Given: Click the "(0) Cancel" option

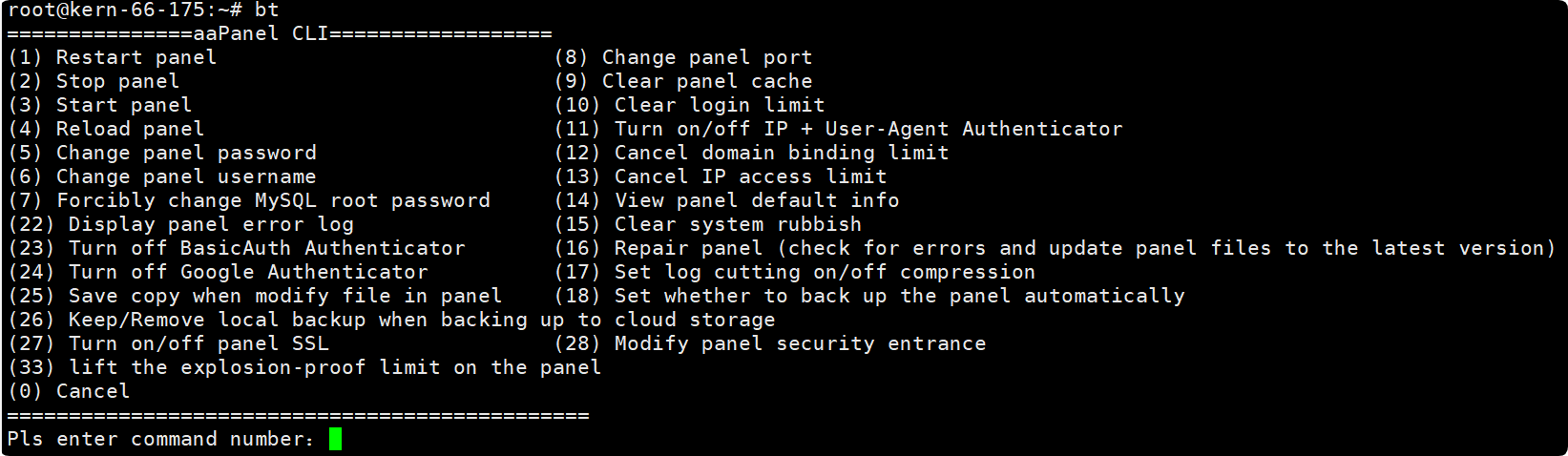Looking at the screenshot, I should click(69, 391).
